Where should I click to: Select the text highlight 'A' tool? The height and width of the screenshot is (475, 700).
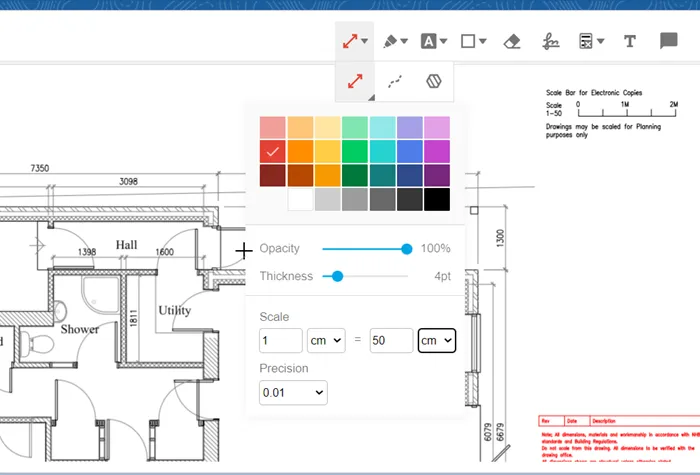click(429, 42)
